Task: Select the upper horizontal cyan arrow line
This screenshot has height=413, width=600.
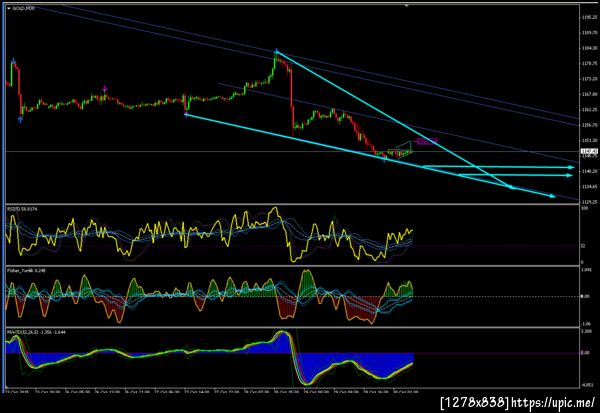Action: click(x=497, y=167)
